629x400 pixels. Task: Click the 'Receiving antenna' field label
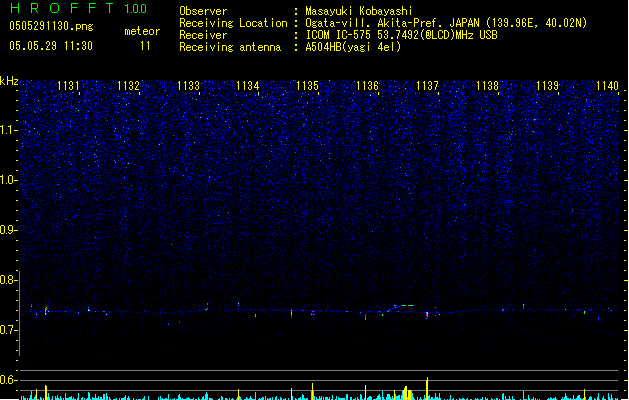230,47
